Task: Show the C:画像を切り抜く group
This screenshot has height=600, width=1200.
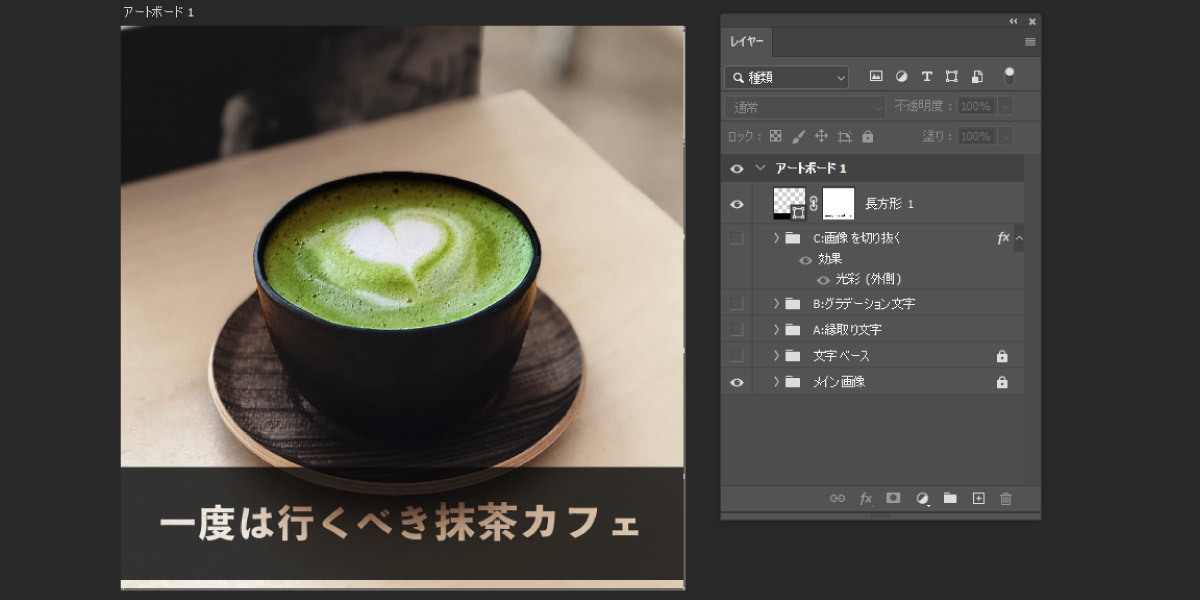Action: tap(737, 238)
